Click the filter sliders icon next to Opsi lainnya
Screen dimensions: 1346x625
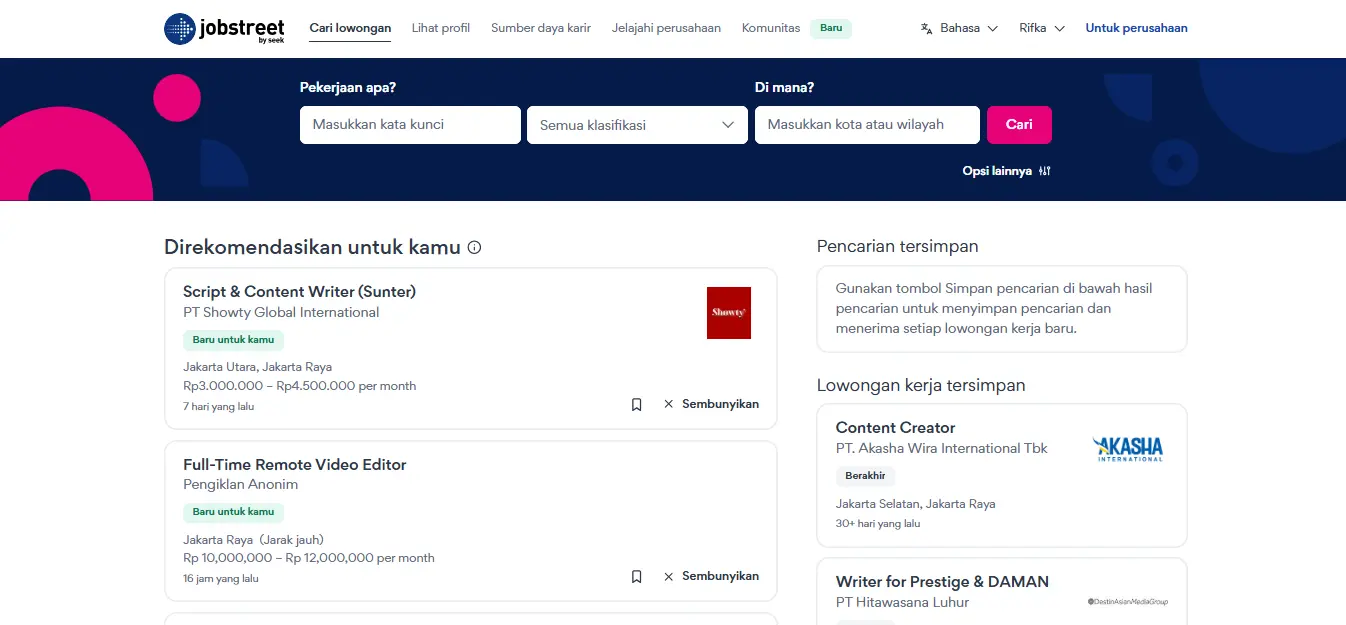1044,171
